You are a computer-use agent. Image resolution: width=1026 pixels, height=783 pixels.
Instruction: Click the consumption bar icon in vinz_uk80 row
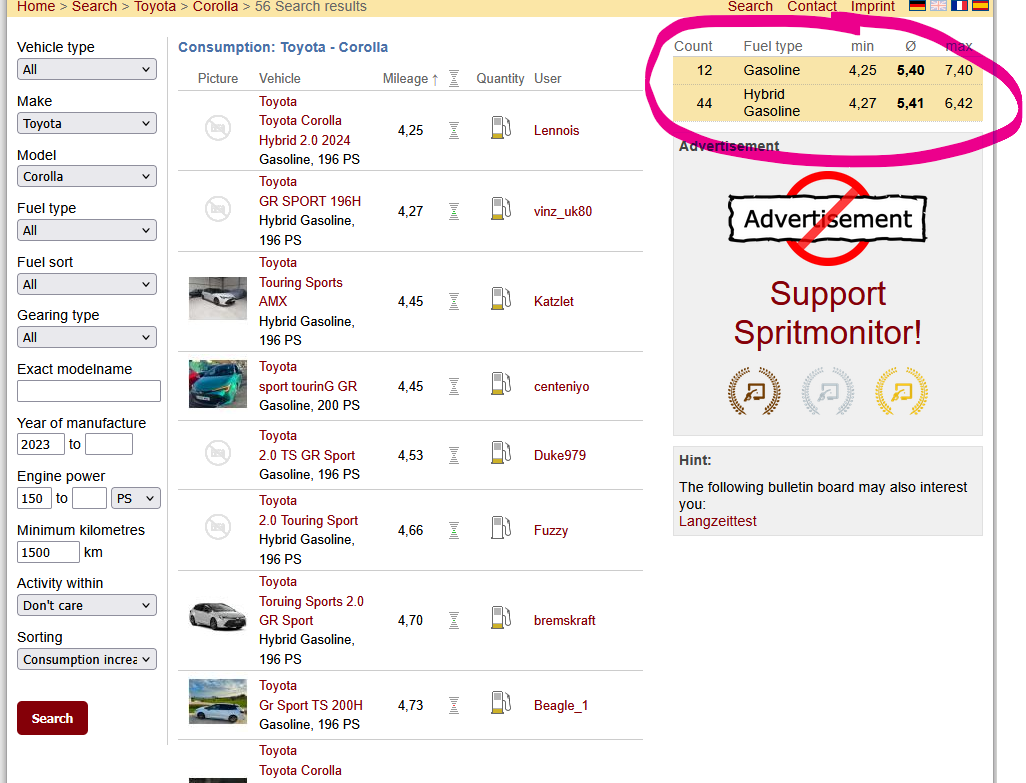(454, 211)
